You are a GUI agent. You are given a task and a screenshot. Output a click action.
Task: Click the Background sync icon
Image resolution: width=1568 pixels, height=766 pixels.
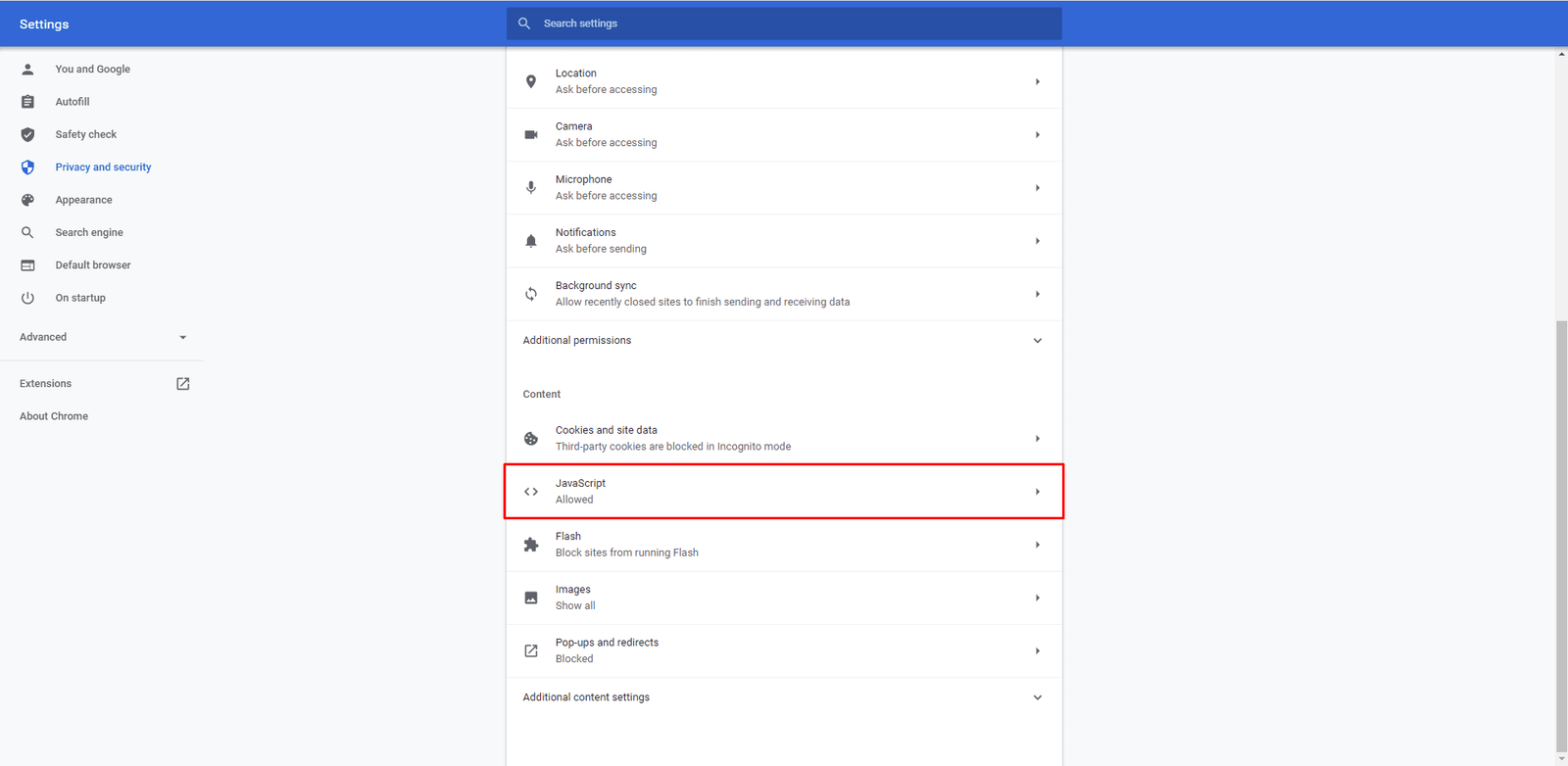coord(530,294)
